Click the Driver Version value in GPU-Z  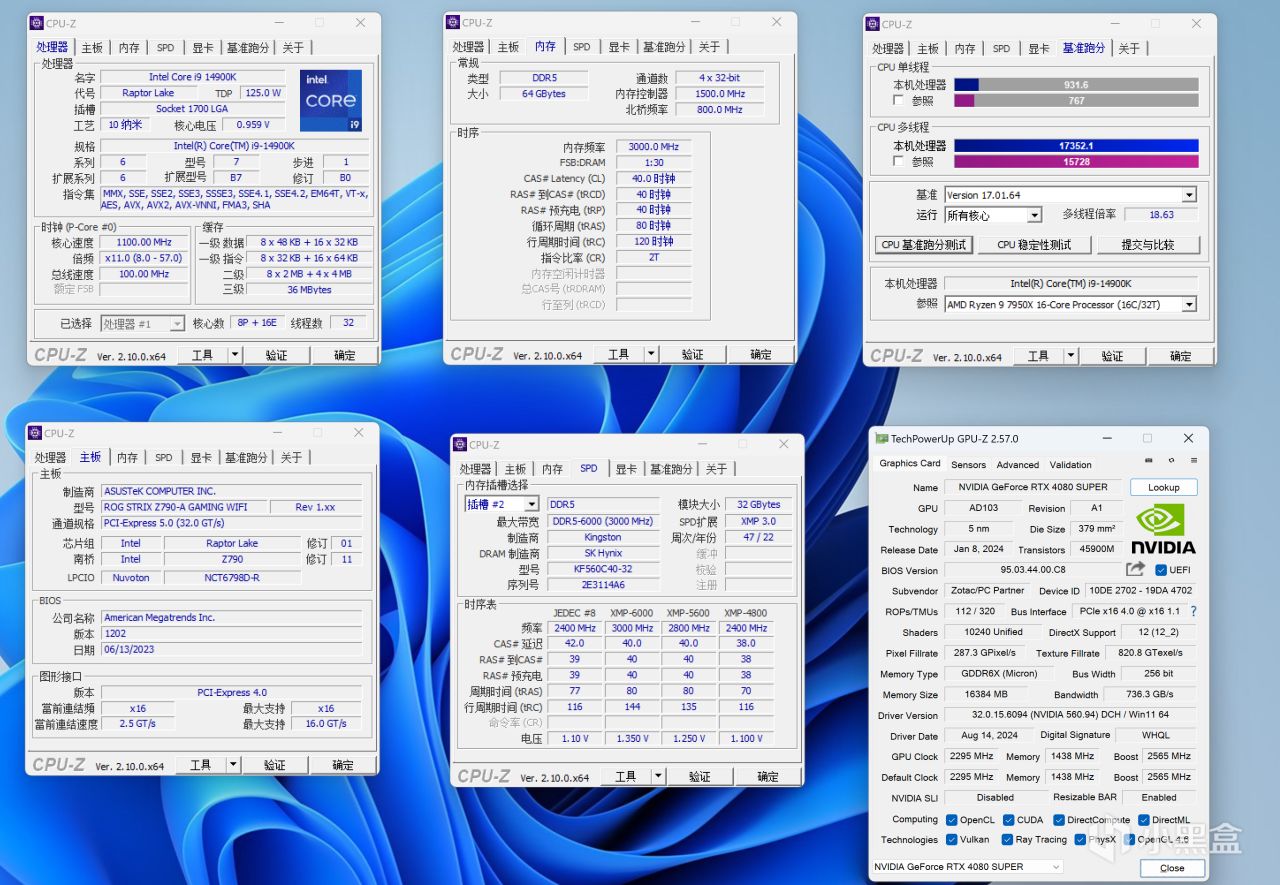tap(1071, 715)
